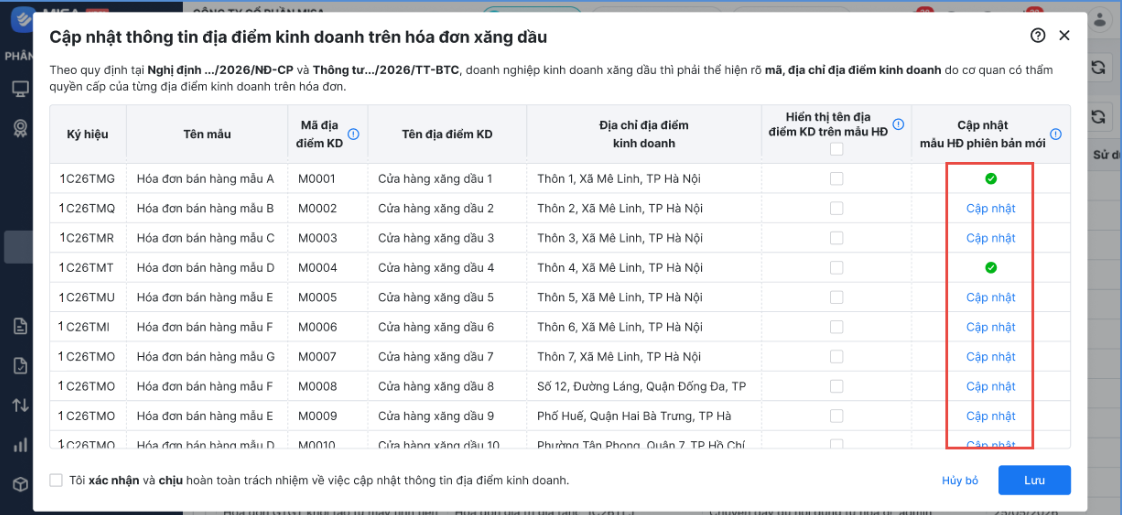Open the transfer arrows icon in sidebar
The width and height of the screenshot is (1122, 515).
21,406
